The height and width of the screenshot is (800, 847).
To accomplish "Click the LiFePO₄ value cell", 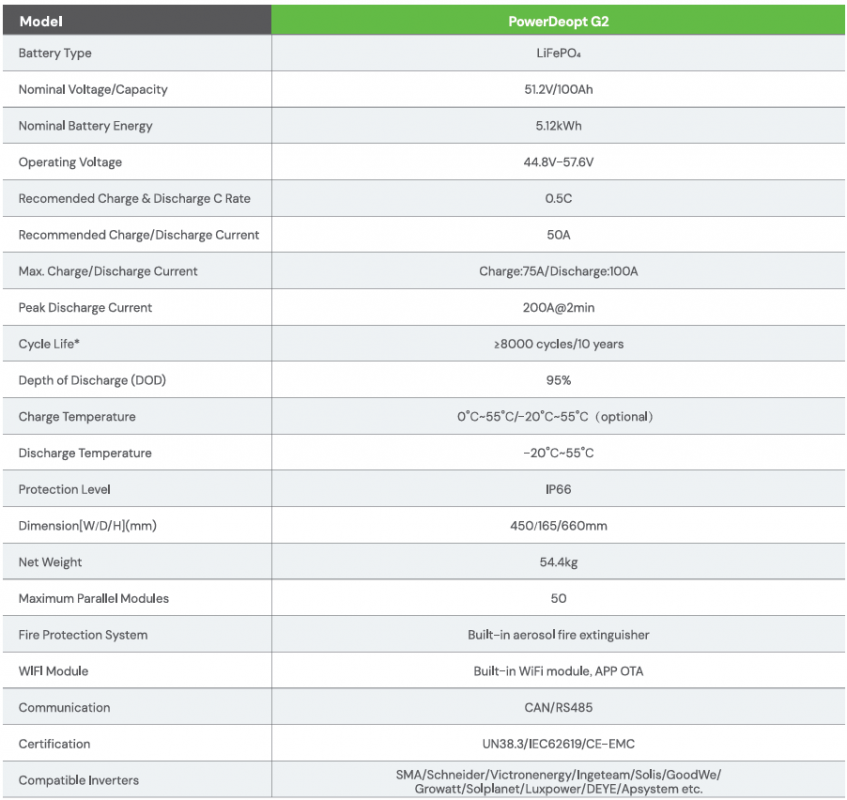I will point(558,53).
